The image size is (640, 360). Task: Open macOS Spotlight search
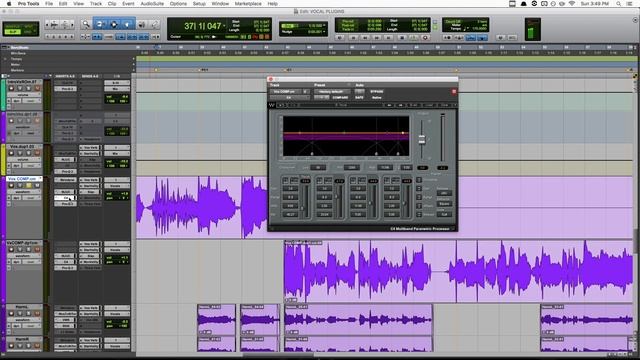(x=619, y=4)
